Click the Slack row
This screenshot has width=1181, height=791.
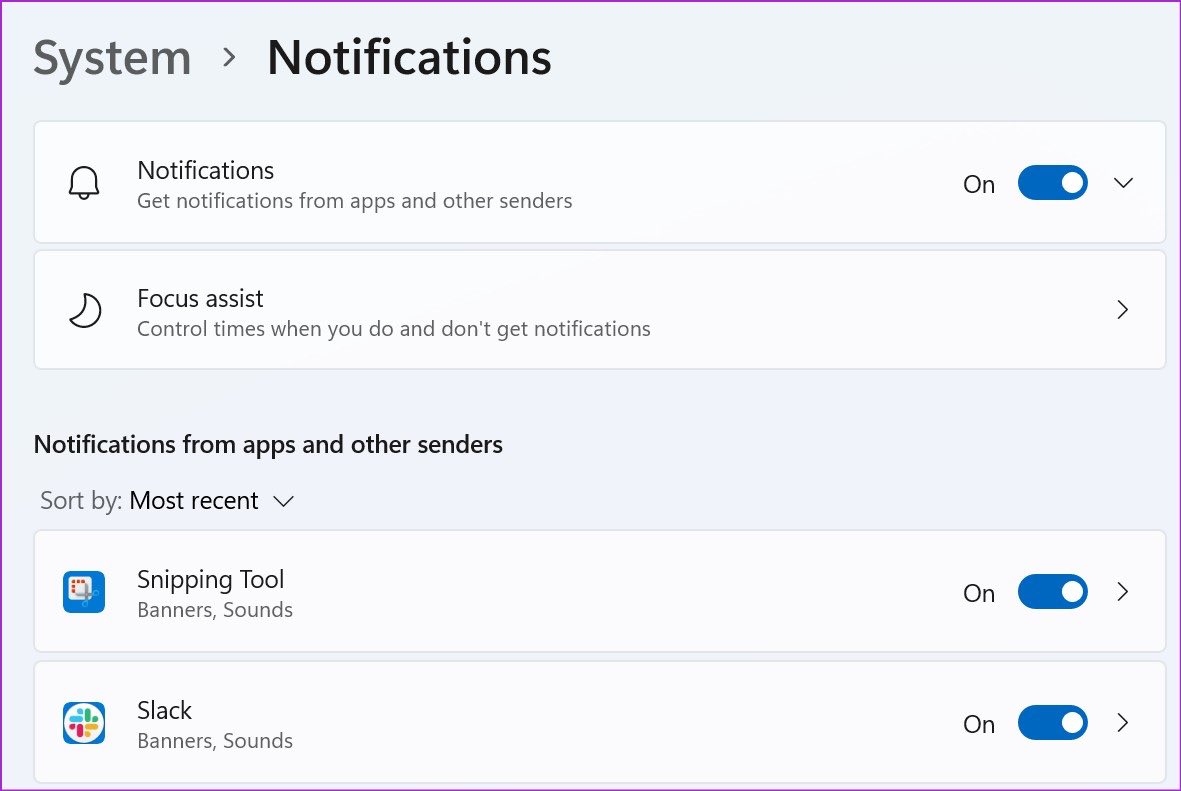coord(500,722)
